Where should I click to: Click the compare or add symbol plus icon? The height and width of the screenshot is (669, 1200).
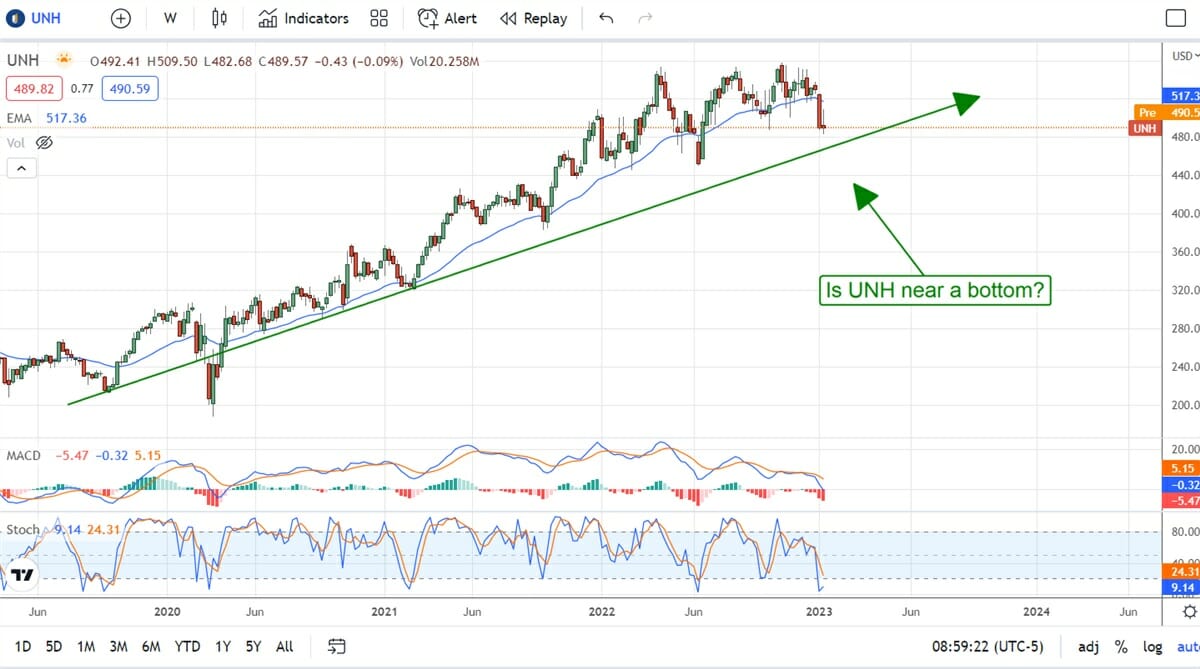click(x=120, y=18)
